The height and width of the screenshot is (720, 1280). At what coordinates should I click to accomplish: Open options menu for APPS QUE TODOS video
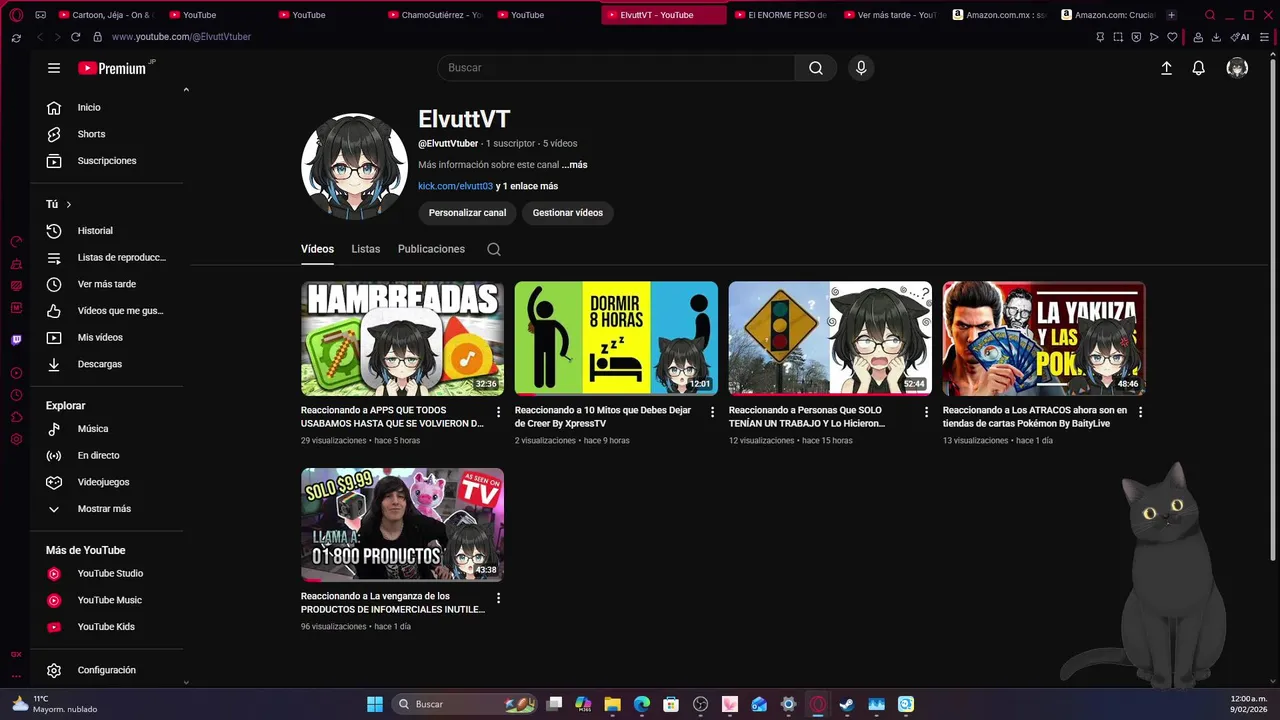click(498, 412)
